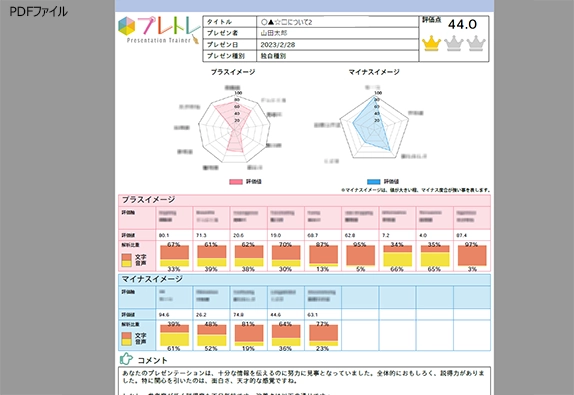Click the プレゼン日 label cell

point(230,45)
